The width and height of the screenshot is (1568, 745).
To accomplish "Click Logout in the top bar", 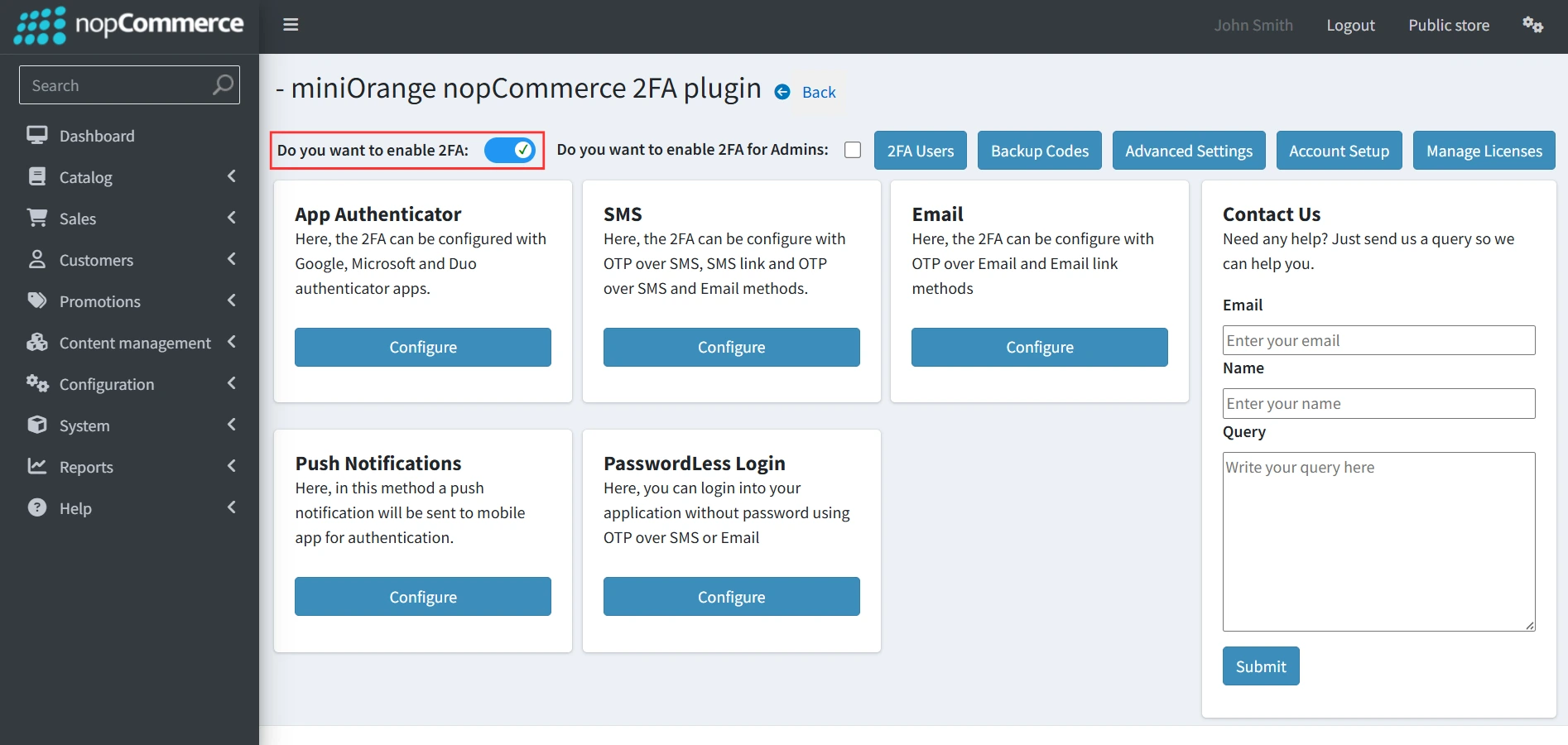I will [1350, 25].
